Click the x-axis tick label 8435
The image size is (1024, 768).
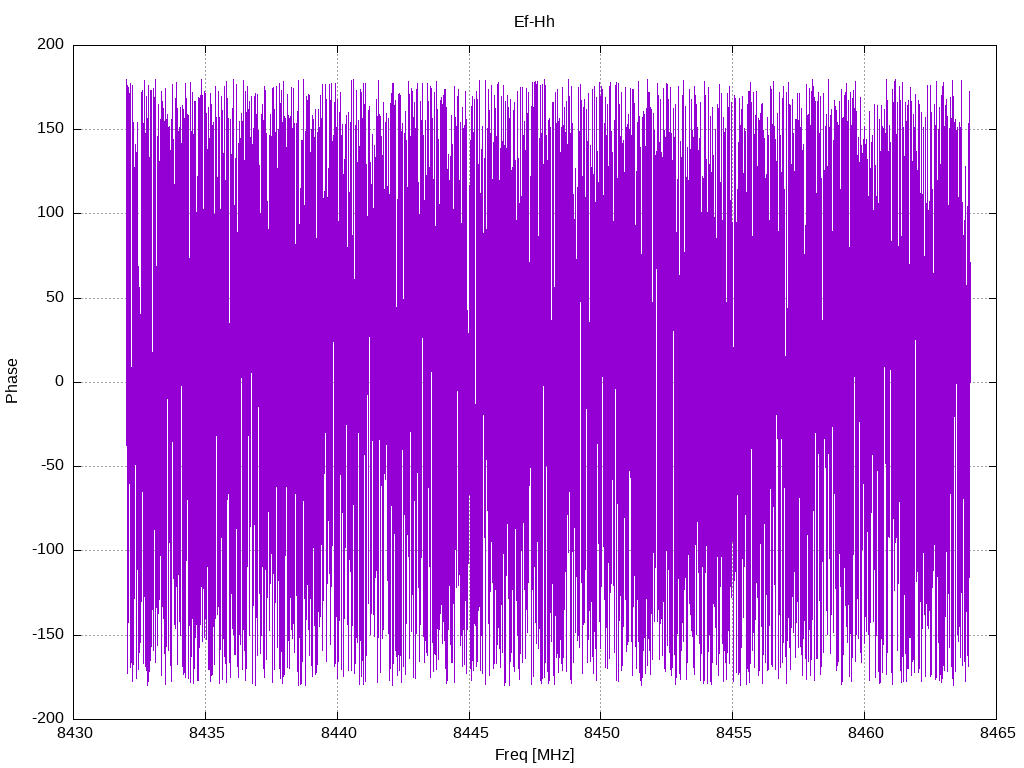[206, 733]
